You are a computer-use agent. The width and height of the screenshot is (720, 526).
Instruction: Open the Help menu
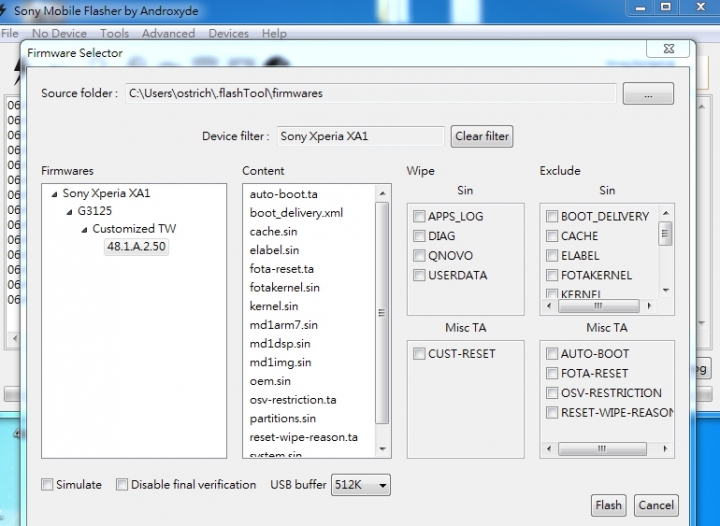pos(274,34)
